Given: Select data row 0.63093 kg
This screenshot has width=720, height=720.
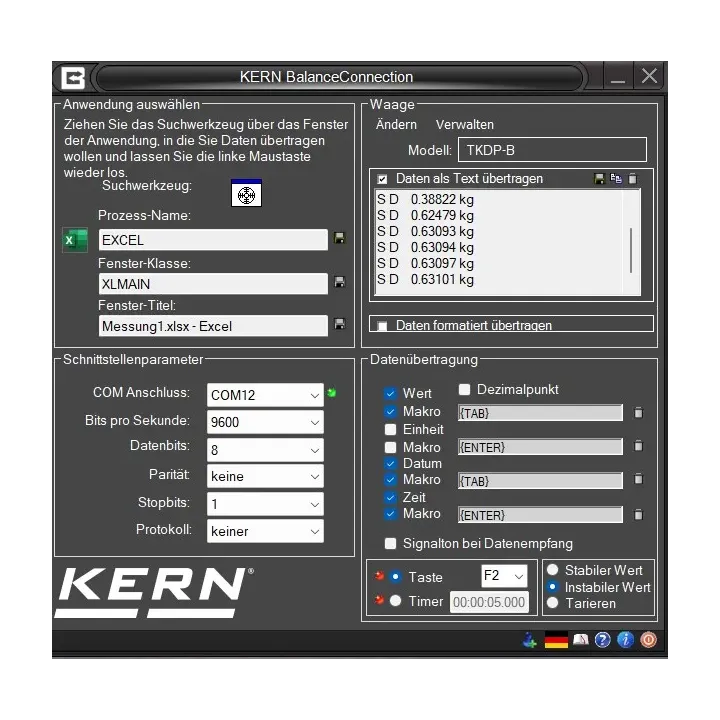Looking at the screenshot, I should pyautogui.click(x=425, y=231).
